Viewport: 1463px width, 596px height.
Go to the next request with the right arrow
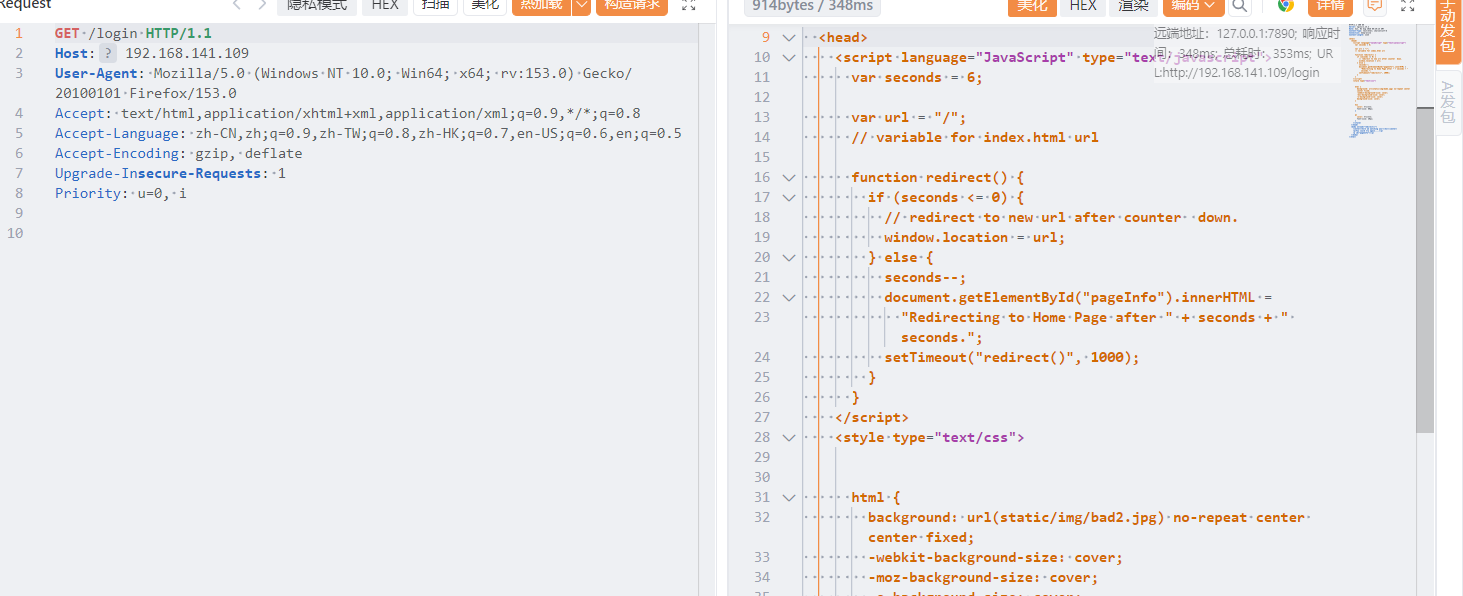[x=262, y=5]
